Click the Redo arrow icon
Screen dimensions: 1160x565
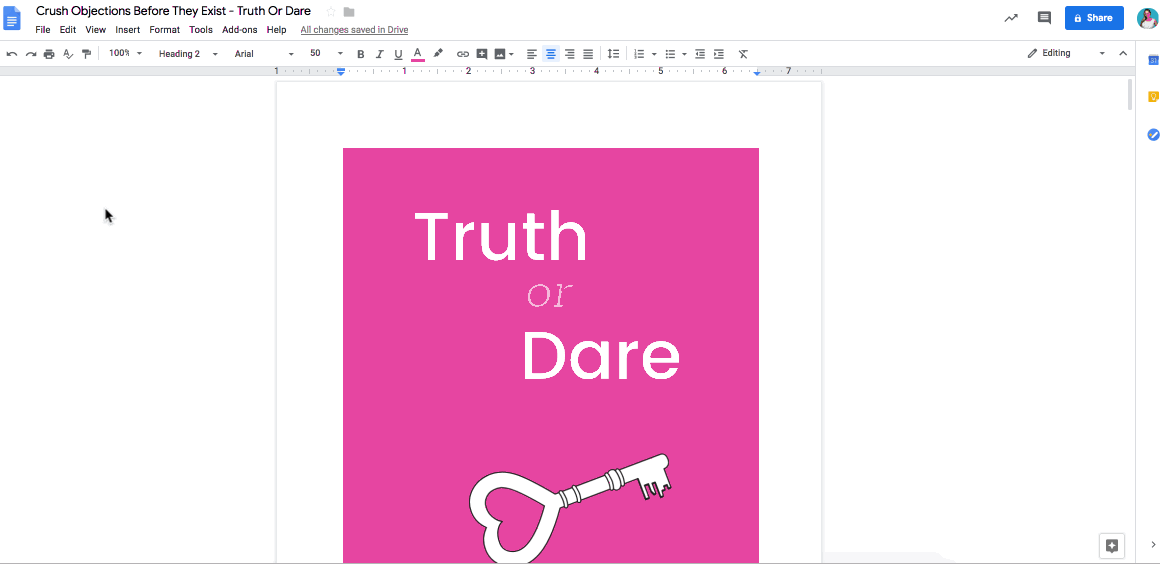[31, 54]
